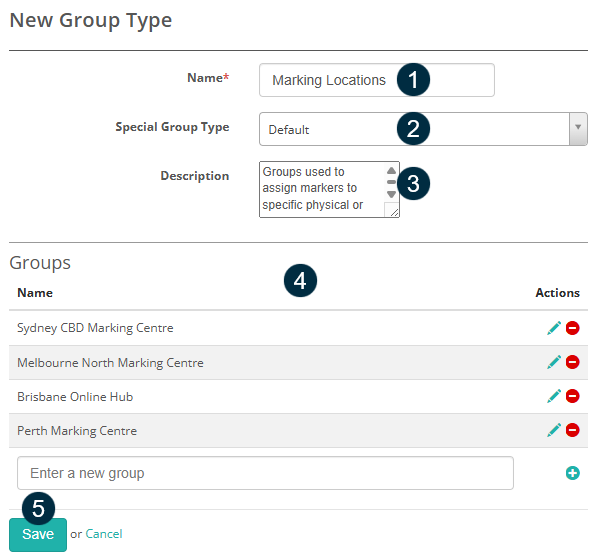Click the pencil icon for Brisbane Online Hub
The height and width of the screenshot is (560, 600).
(554, 396)
